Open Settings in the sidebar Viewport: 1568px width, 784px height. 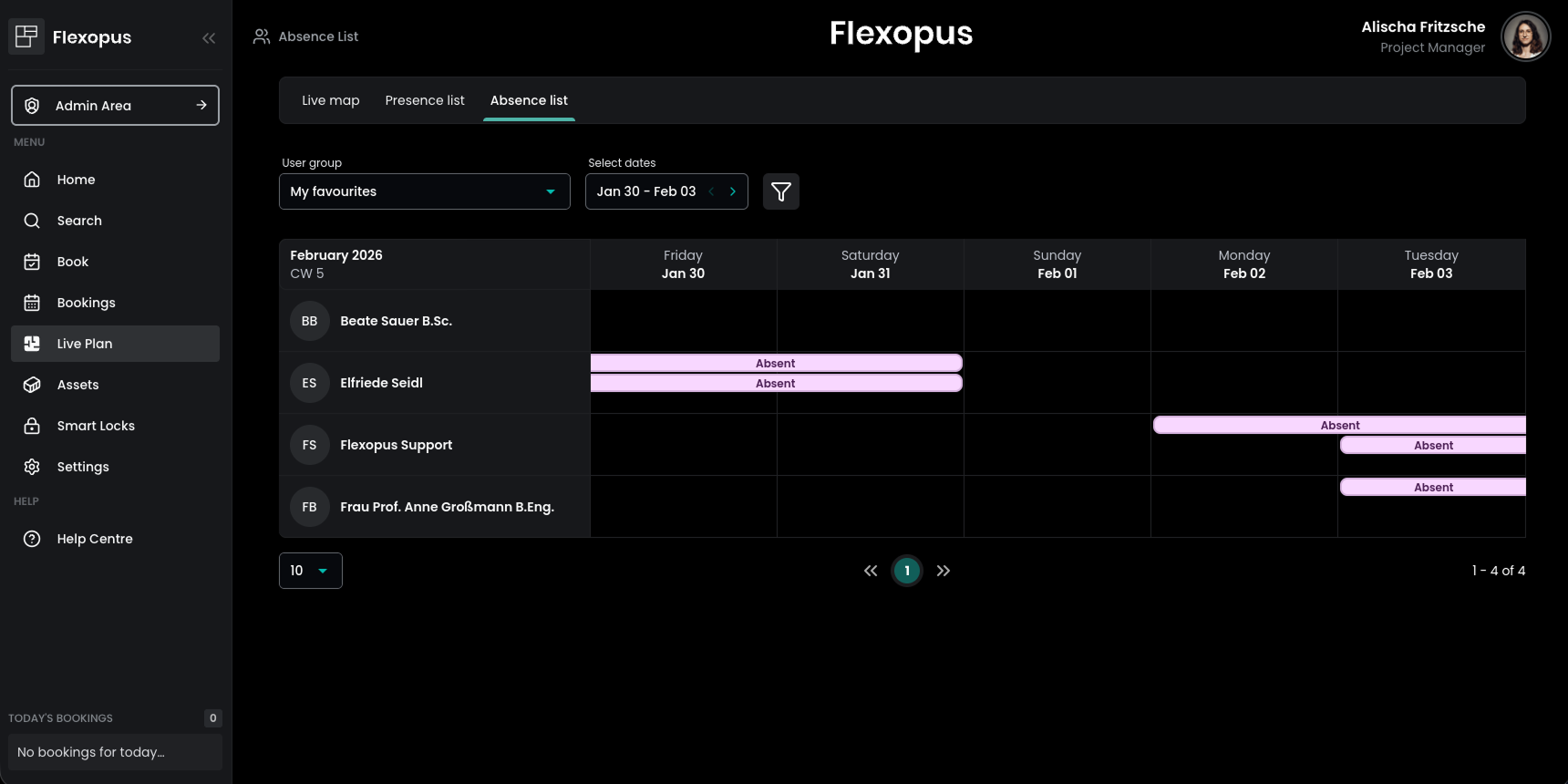pyautogui.click(x=82, y=467)
